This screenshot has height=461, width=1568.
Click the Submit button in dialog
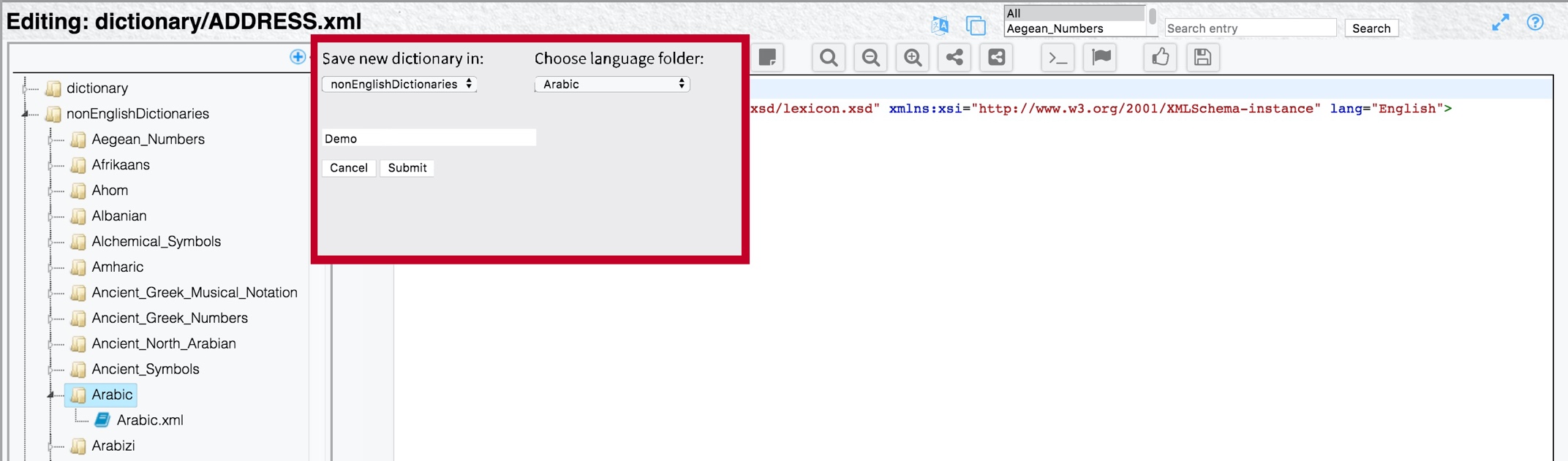[x=407, y=168]
